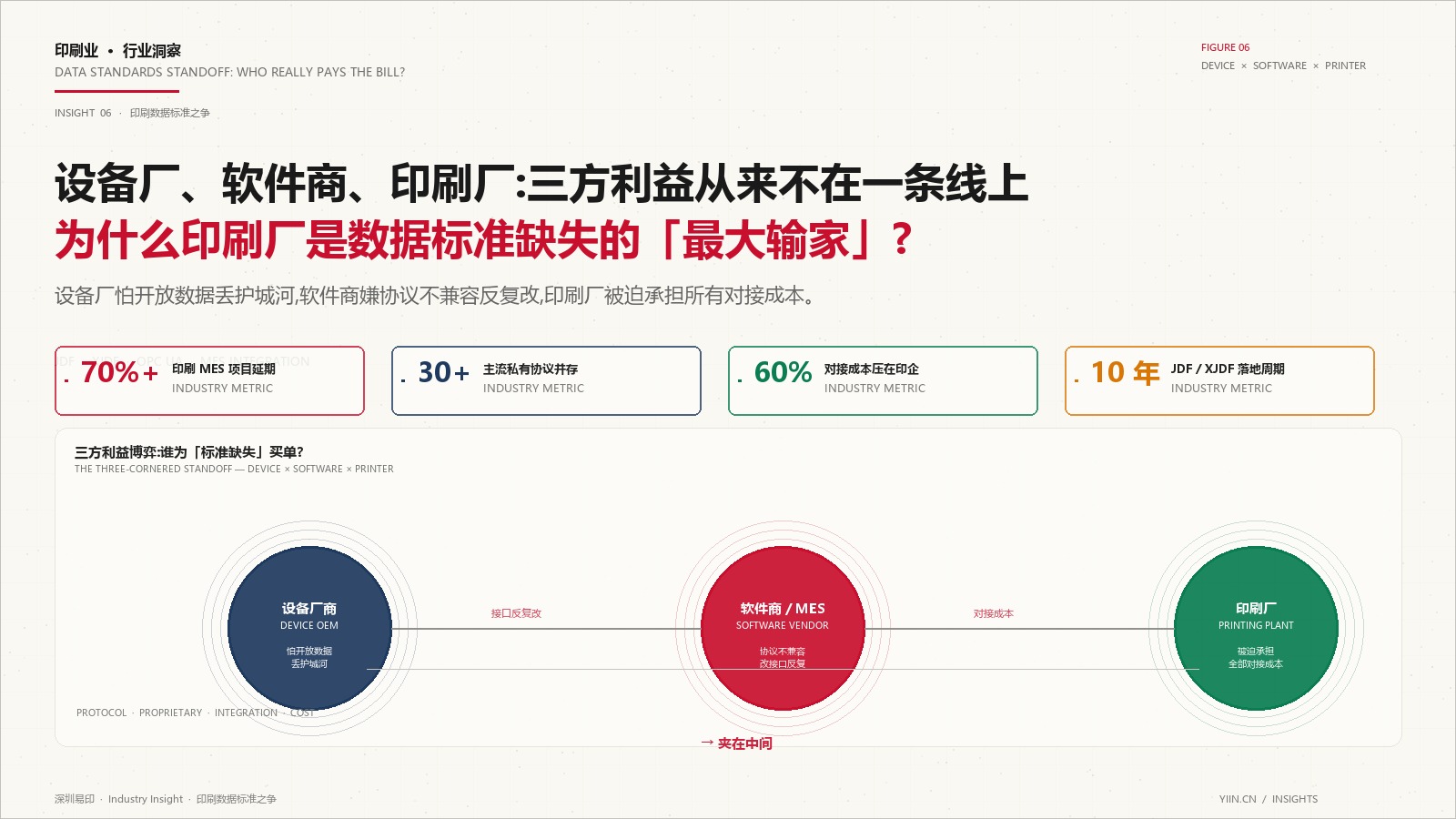The height and width of the screenshot is (819, 1456).
Task: Click the 深圳易印 · Industry Insight footer text
Action: click(166, 799)
